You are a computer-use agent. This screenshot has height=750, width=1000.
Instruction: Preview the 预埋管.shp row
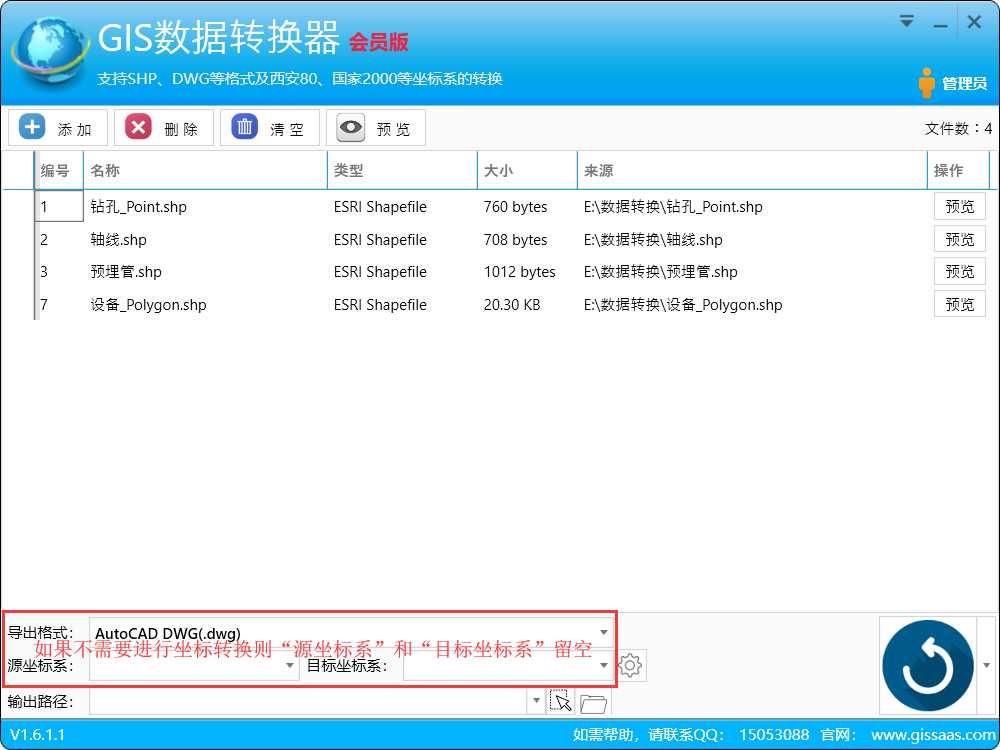[959, 272]
